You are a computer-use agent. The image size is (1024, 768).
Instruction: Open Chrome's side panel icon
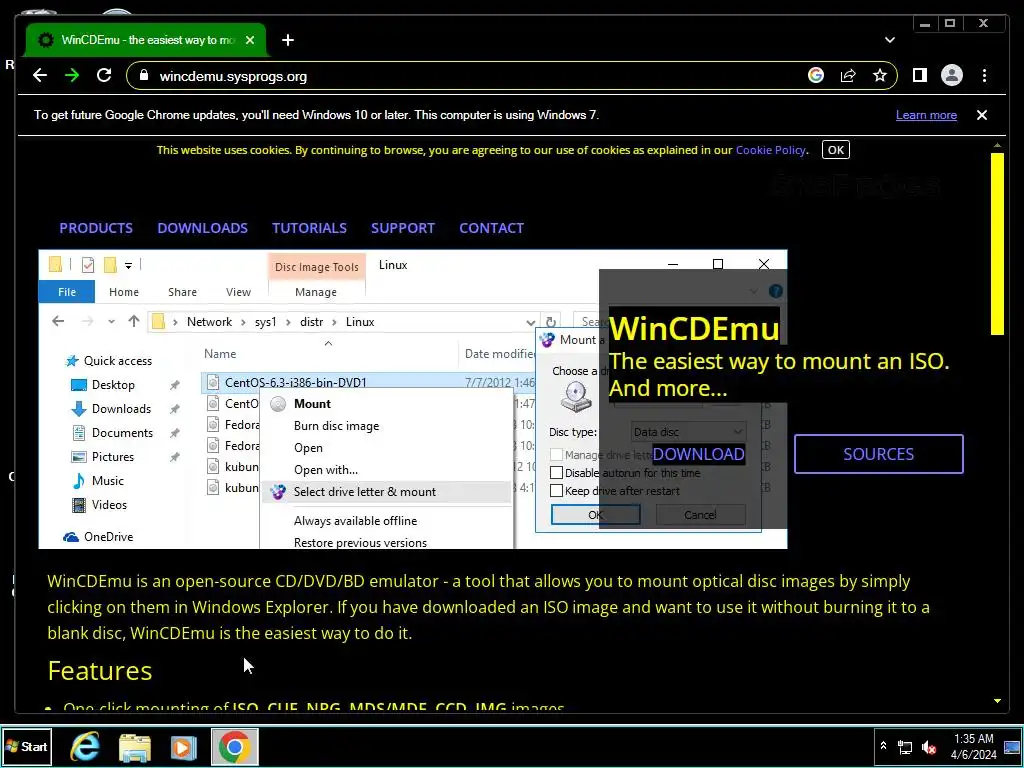click(x=920, y=76)
